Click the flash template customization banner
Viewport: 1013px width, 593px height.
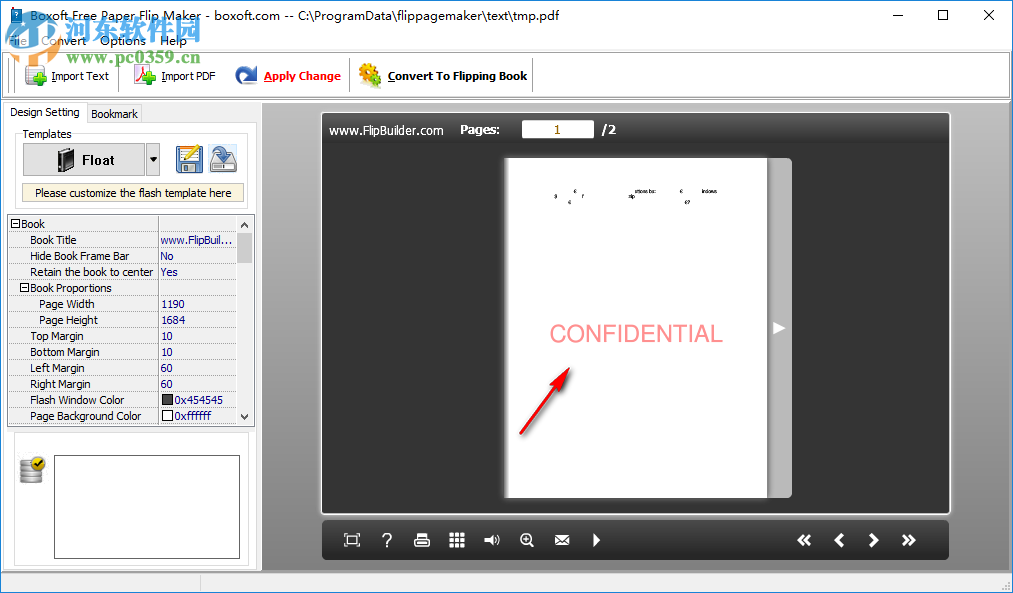pos(133,192)
